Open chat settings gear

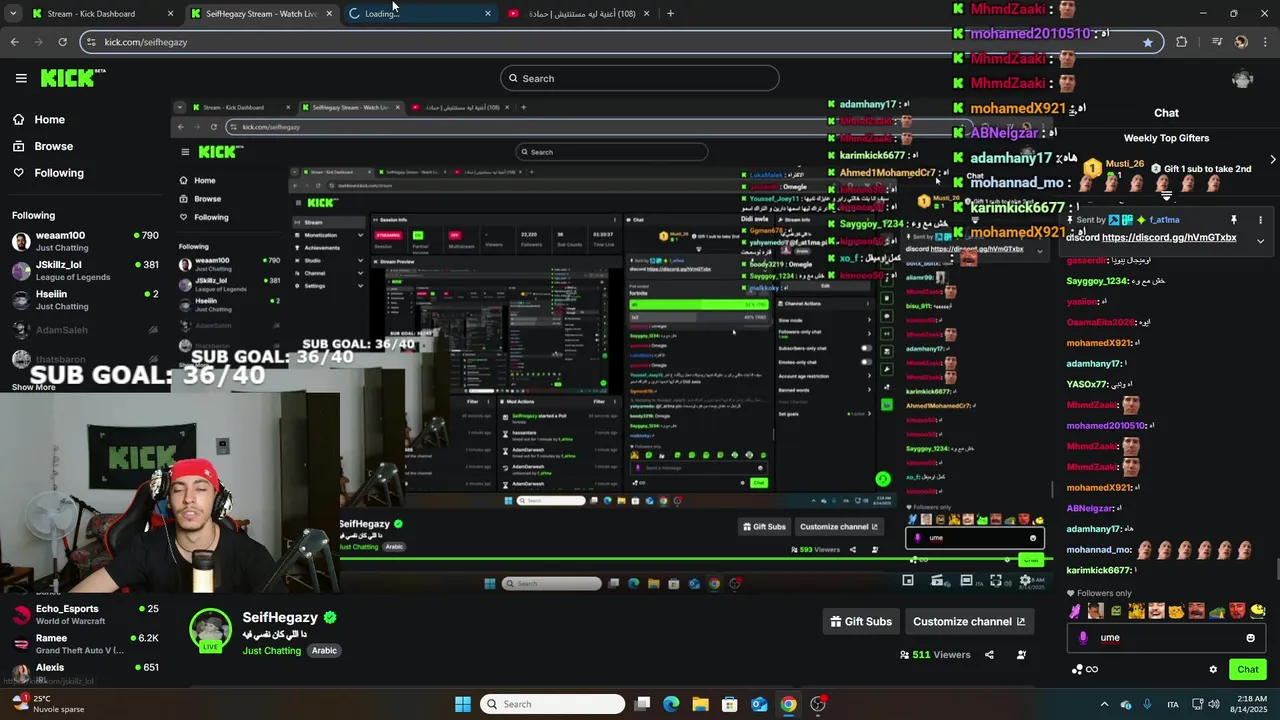(x=1213, y=669)
